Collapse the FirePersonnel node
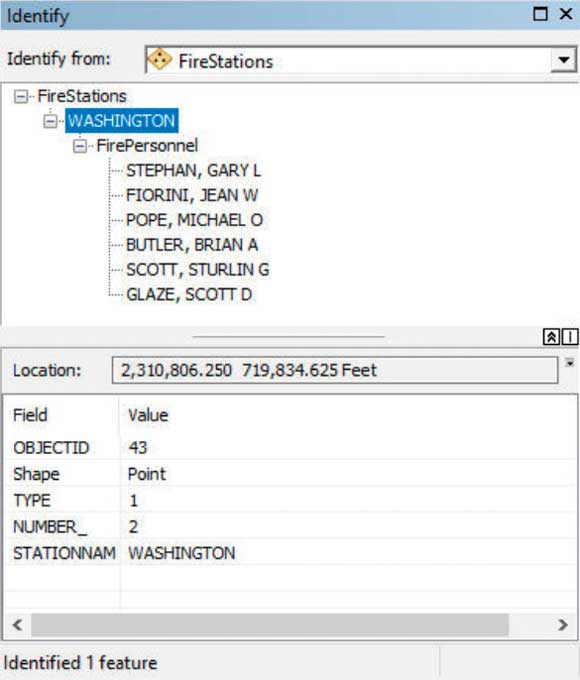 coord(79,146)
